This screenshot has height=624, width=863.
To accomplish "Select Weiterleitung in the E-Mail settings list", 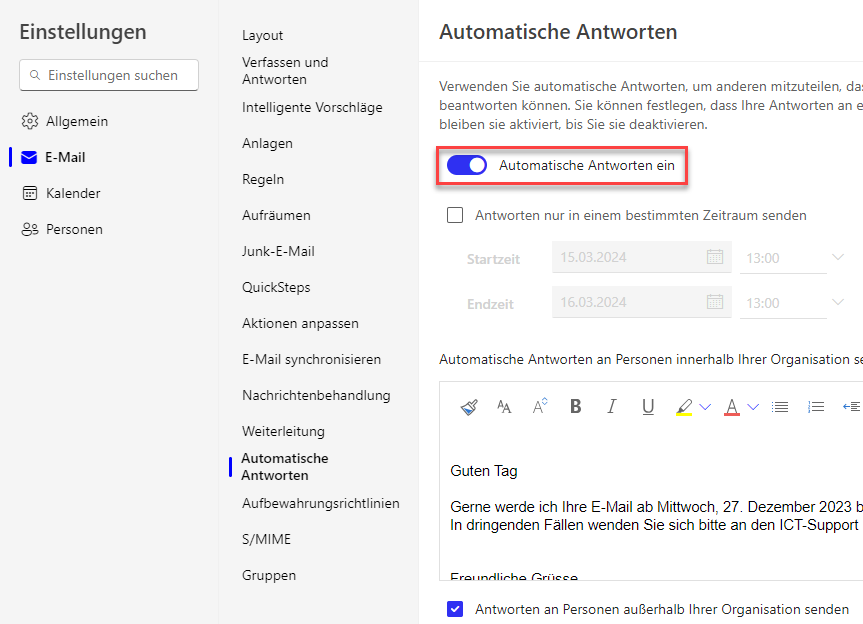I will click(x=283, y=431).
